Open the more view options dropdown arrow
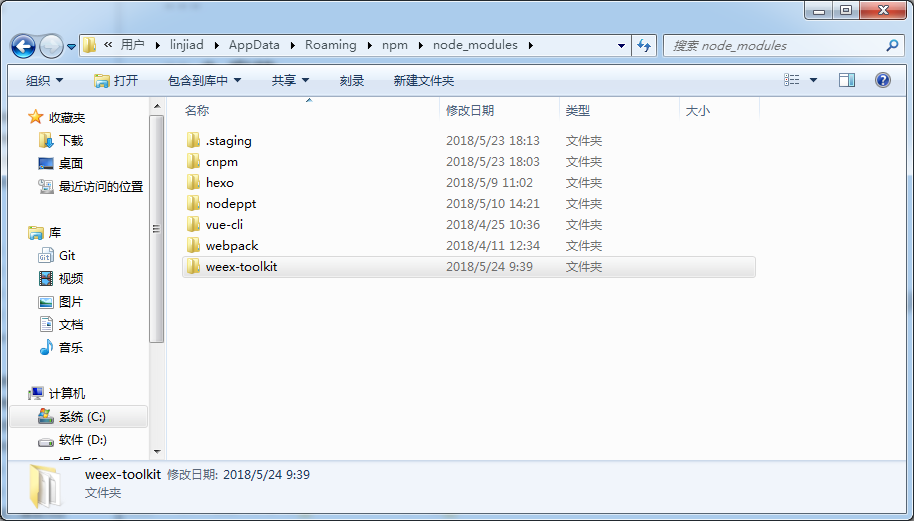Image resolution: width=914 pixels, height=521 pixels. tap(814, 80)
